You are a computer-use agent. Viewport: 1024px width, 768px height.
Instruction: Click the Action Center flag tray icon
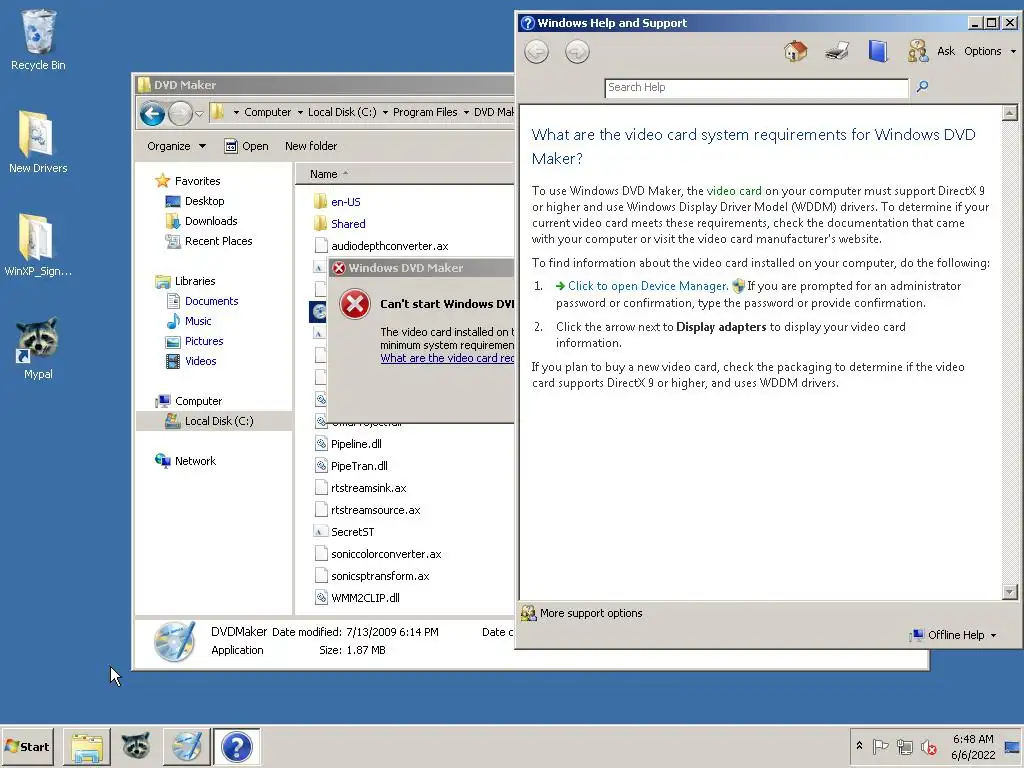880,746
